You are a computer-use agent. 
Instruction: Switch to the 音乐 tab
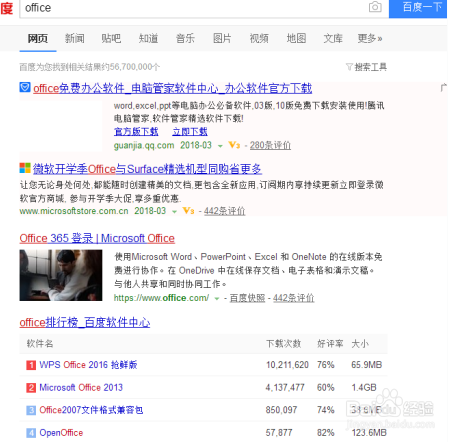pyautogui.click(x=185, y=38)
